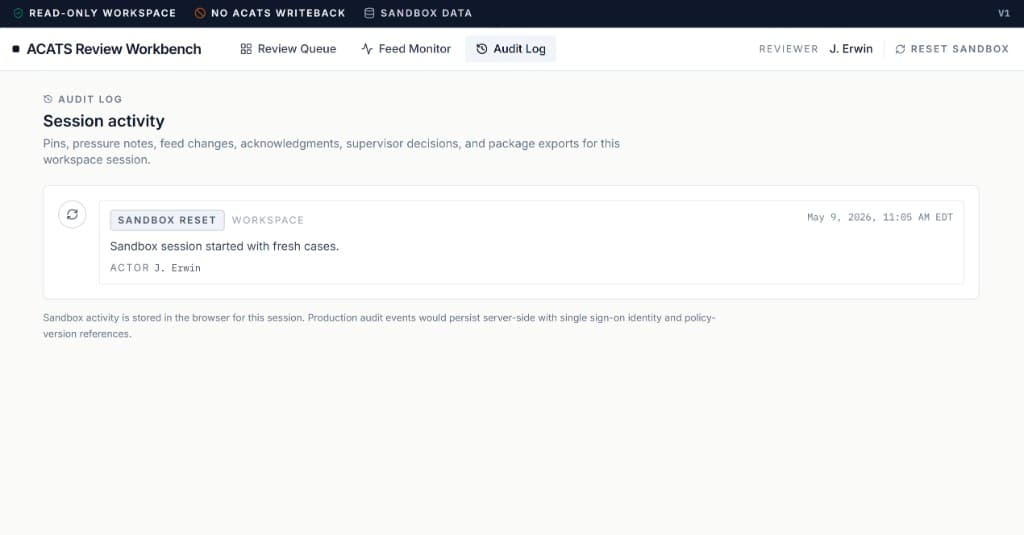The height and width of the screenshot is (535, 1024).
Task: Switch to the Feed Monitor tab
Action: 406,49
